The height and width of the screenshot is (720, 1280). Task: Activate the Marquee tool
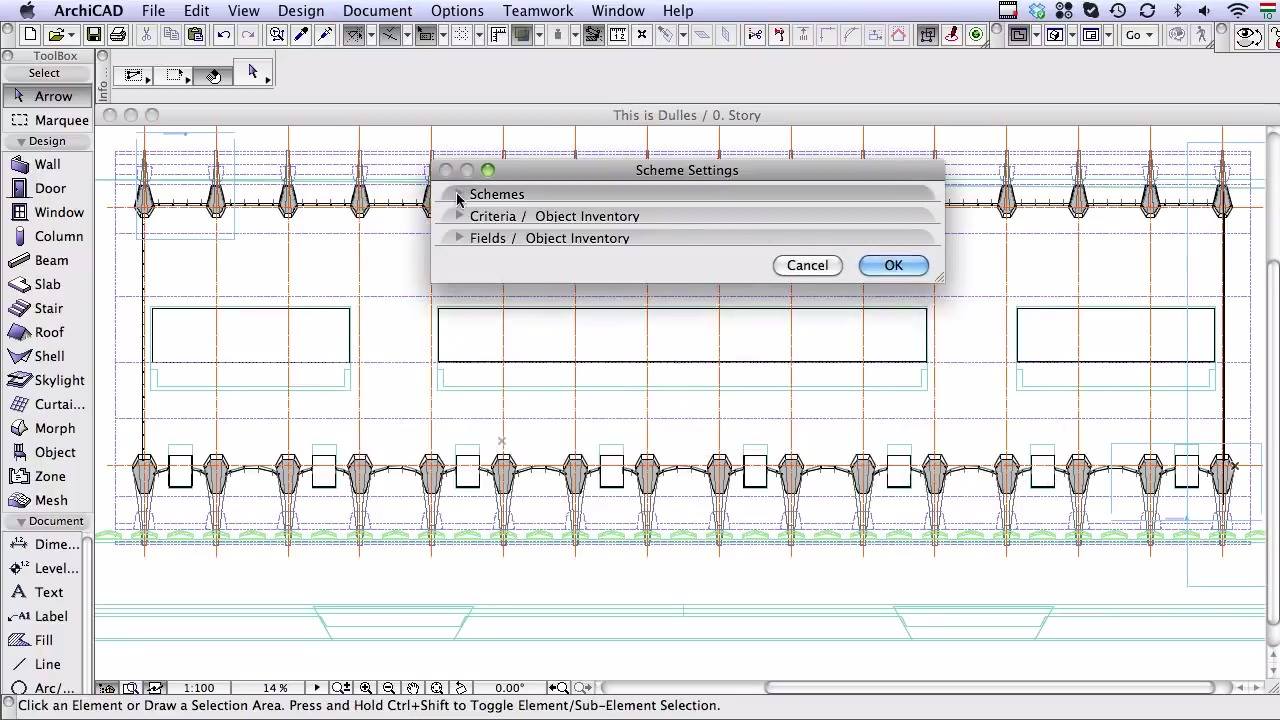[x=47, y=120]
